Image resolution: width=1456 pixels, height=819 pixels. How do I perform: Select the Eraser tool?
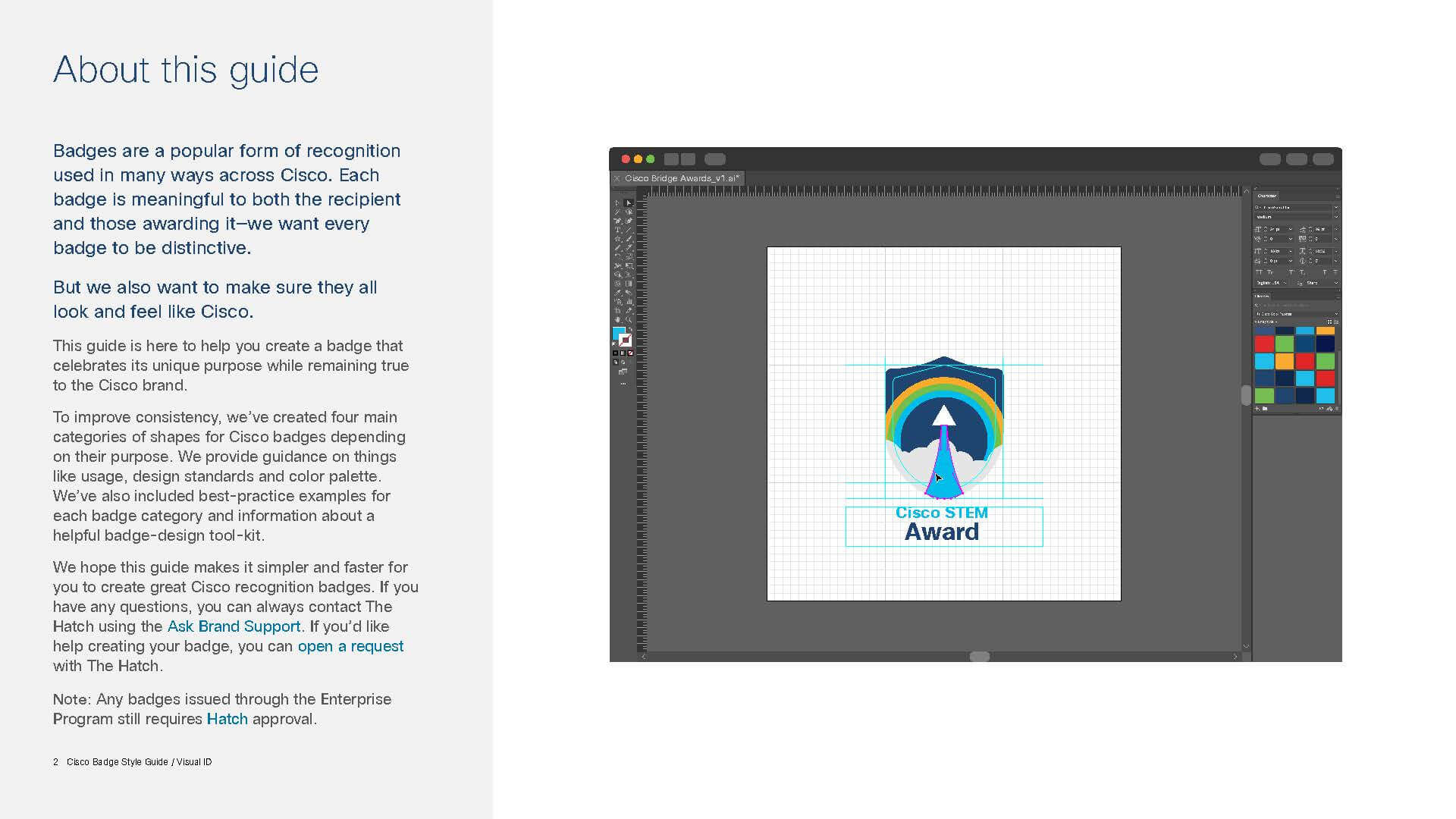tap(628, 247)
